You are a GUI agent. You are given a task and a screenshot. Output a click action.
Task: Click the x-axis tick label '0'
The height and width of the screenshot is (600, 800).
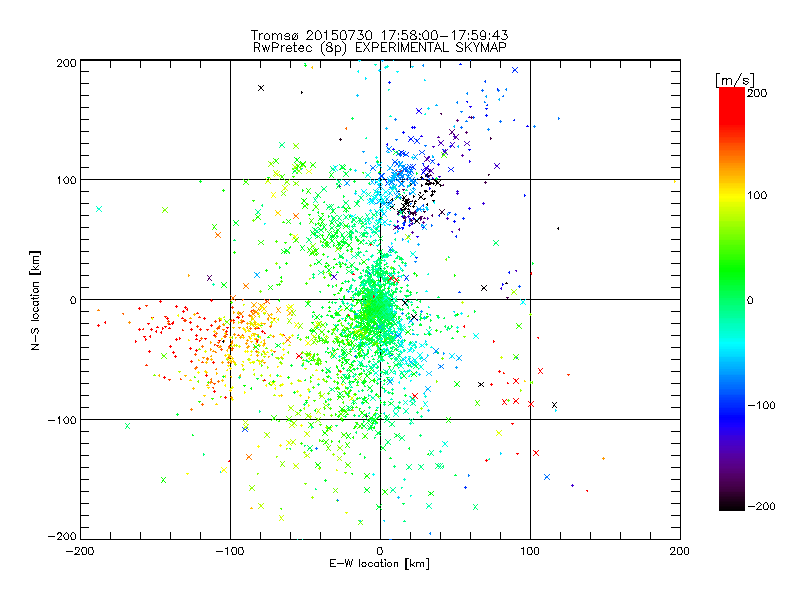coord(380,551)
